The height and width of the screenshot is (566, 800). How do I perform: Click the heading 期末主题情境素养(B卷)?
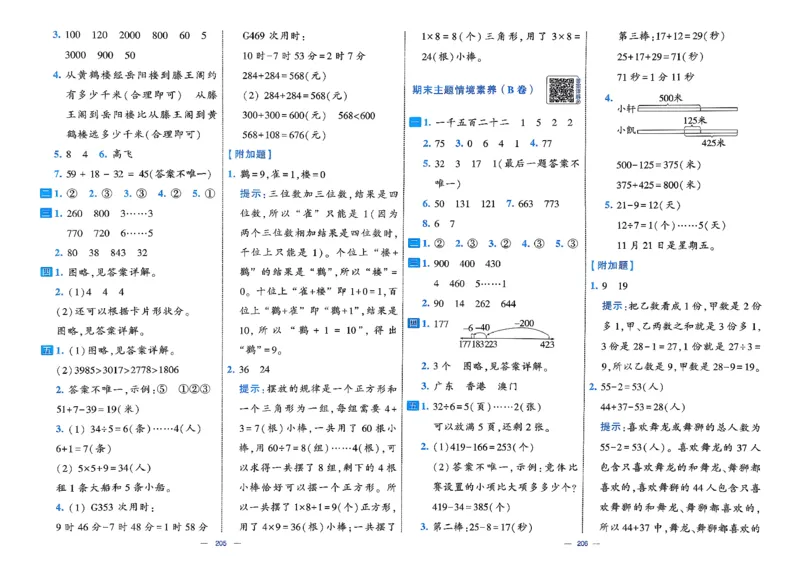click(x=472, y=90)
